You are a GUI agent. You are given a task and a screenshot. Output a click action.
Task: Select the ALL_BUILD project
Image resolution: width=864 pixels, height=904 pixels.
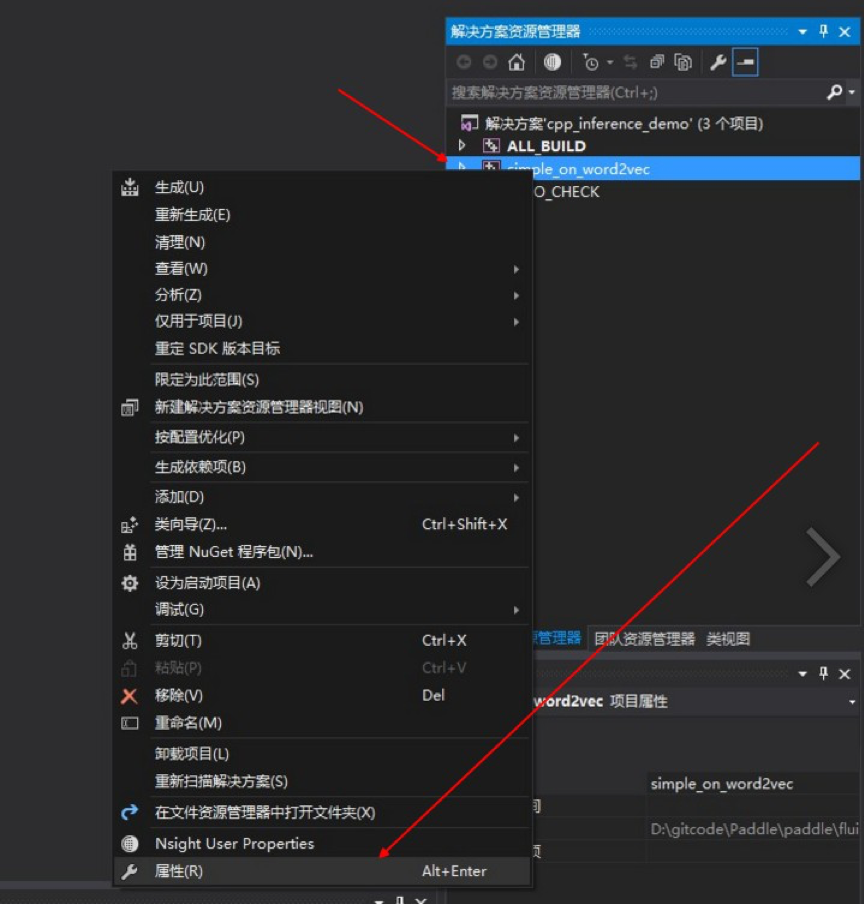tap(546, 146)
